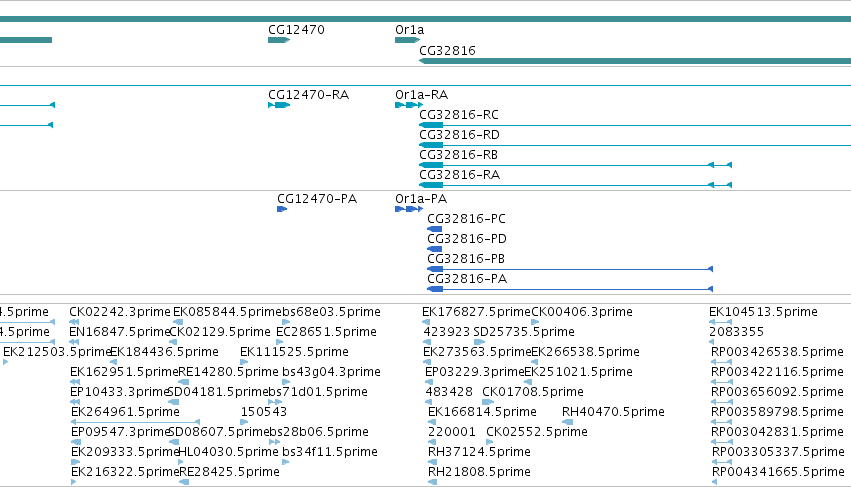851x487 pixels.
Task: Select EST RP003656092.5prime
Action: (777, 392)
